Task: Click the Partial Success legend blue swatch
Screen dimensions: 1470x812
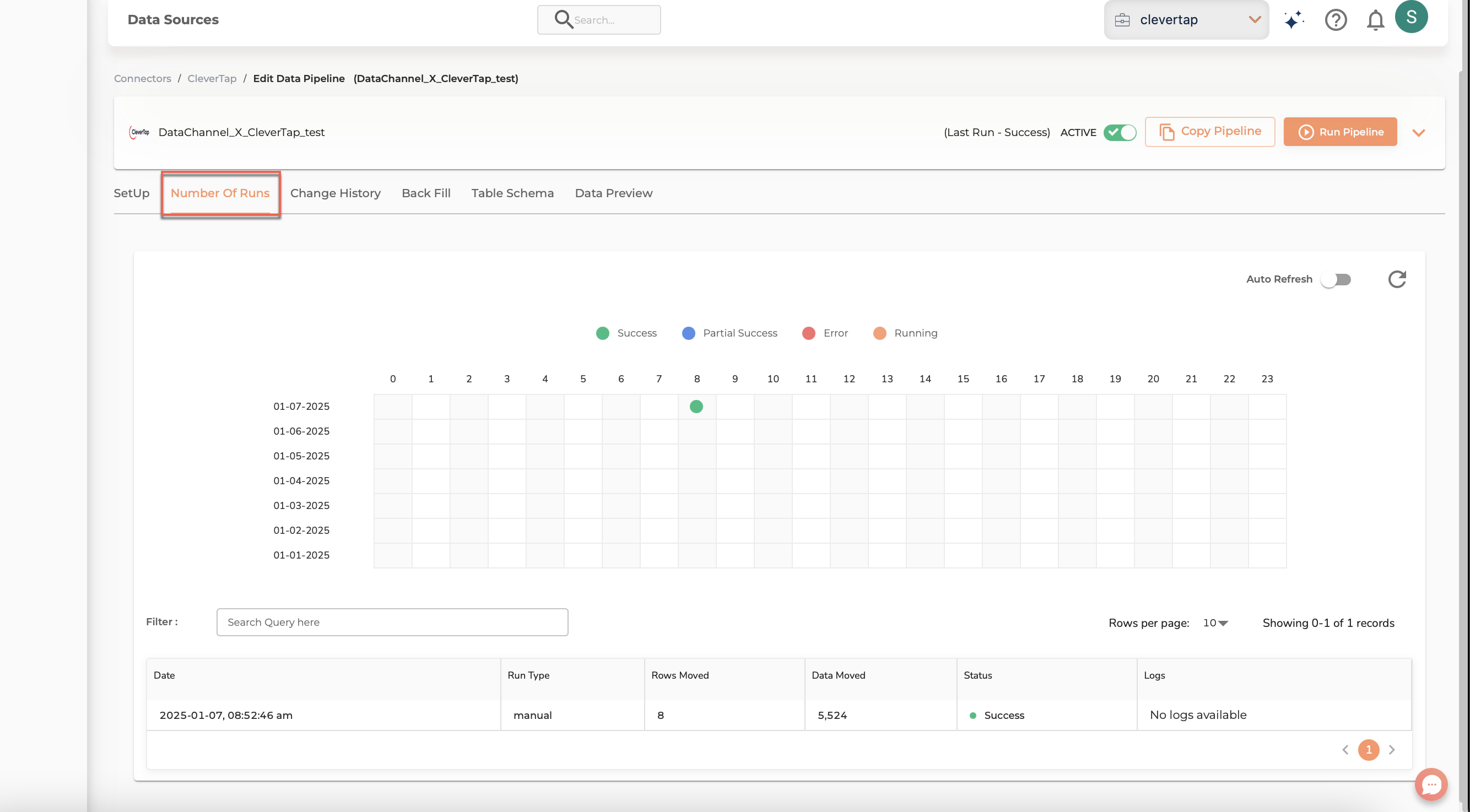Action: click(x=688, y=333)
